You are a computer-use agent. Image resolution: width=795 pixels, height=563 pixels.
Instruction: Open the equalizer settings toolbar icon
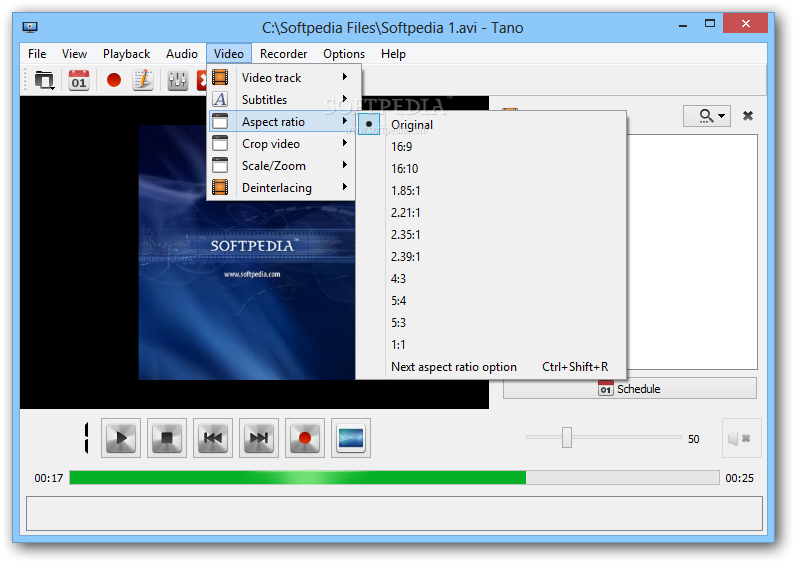point(177,80)
